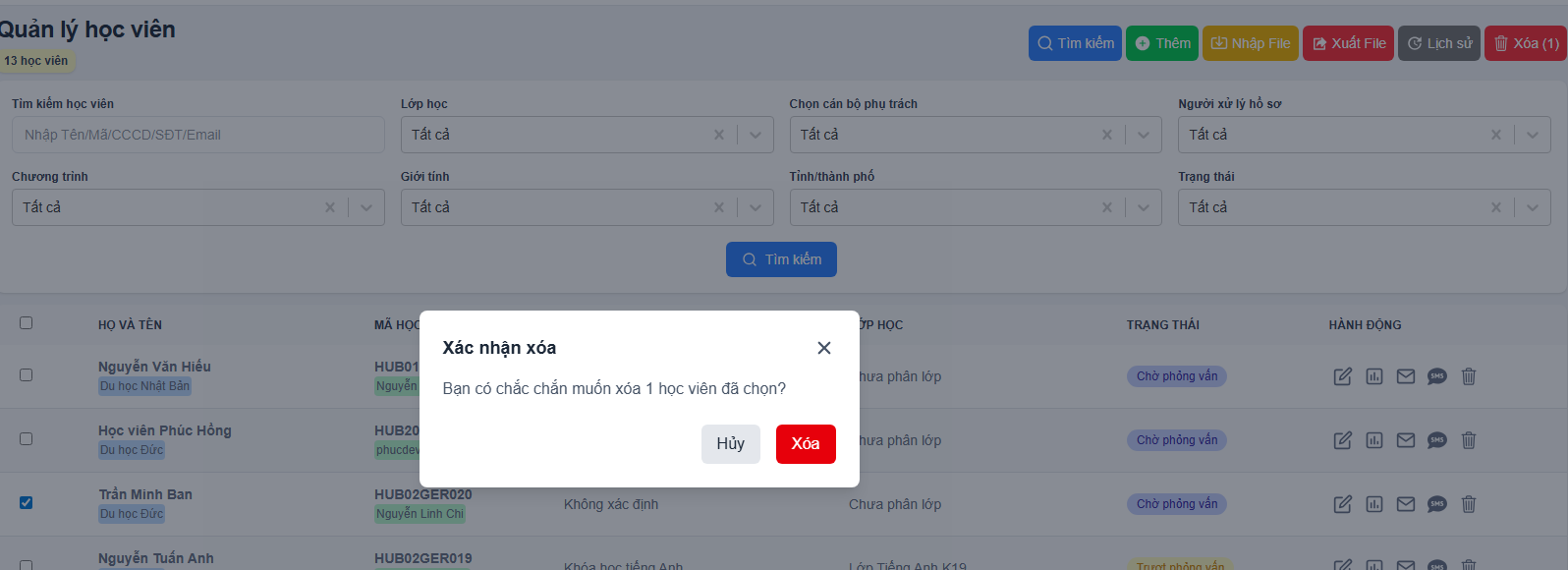
Task: Select all students with the header checkbox
Action: tap(27, 322)
